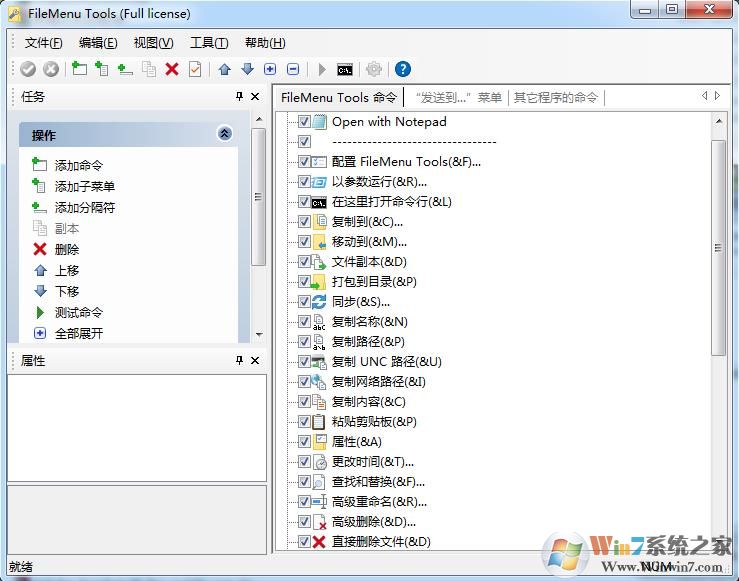Viewport: 739px width, 581px height.
Task: Click 下移 in the task panel
Action: click(x=67, y=291)
